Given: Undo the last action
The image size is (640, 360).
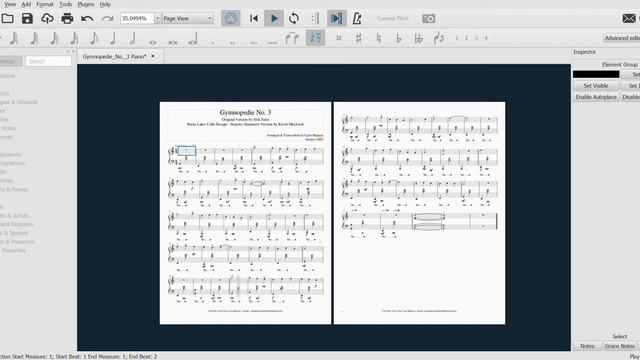Looking at the screenshot, I should (87, 18).
